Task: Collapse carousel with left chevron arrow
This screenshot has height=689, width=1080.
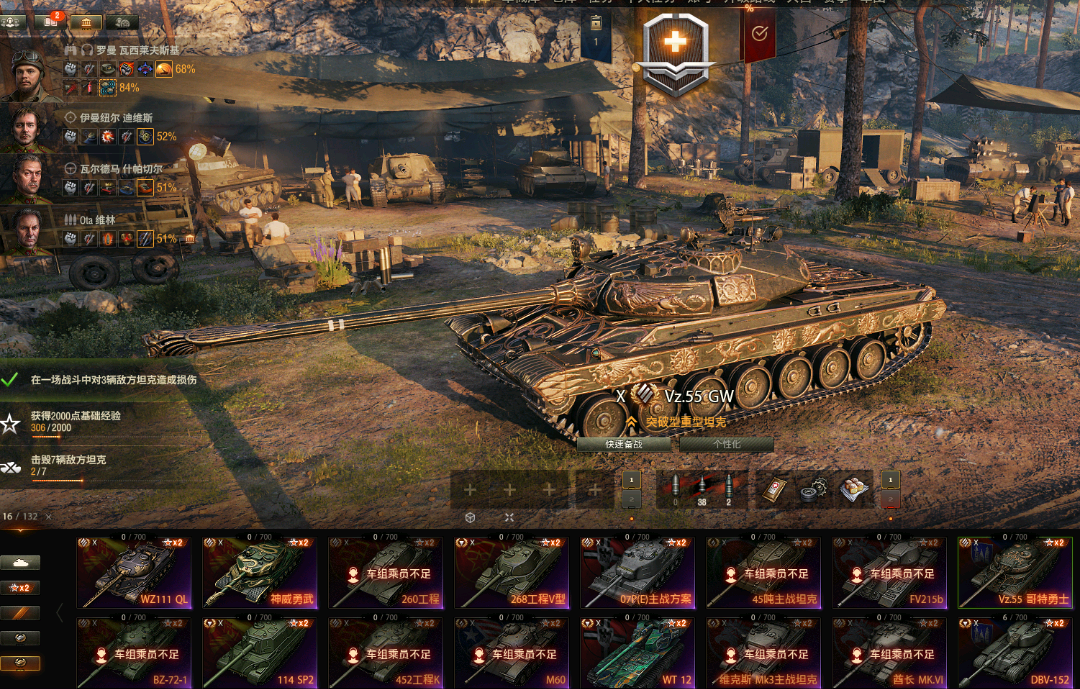Action: click(x=60, y=613)
